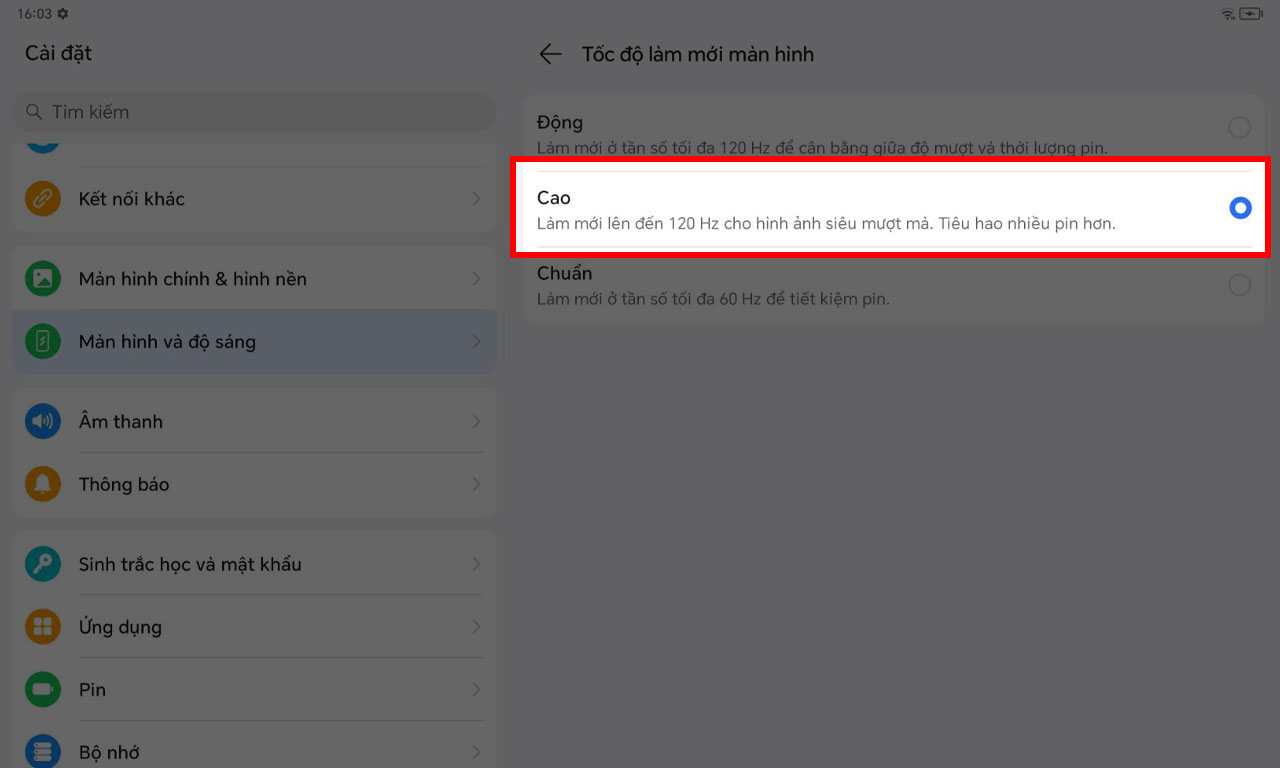The width and height of the screenshot is (1280, 768).
Task: Tap the Ứng dụng grid icon
Action: pos(42,627)
